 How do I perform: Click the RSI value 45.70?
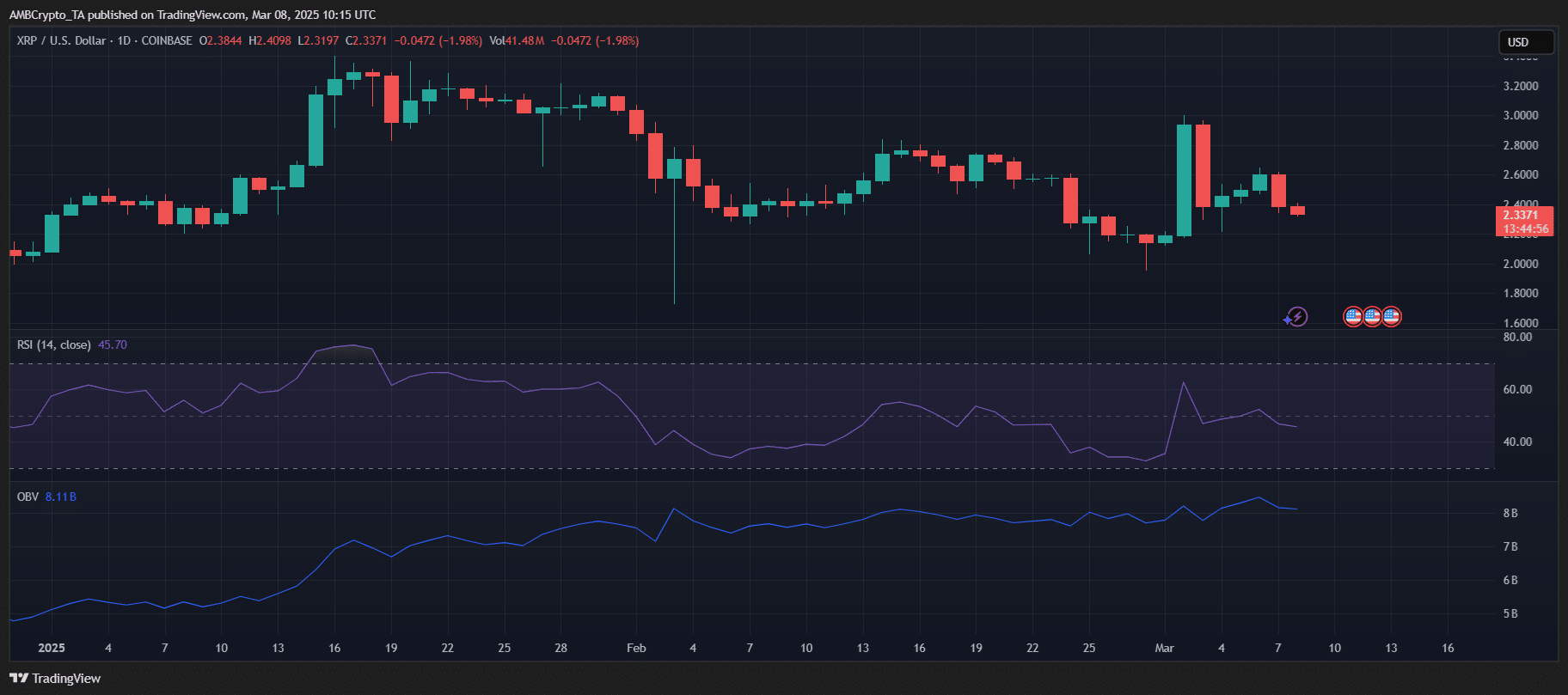113,344
